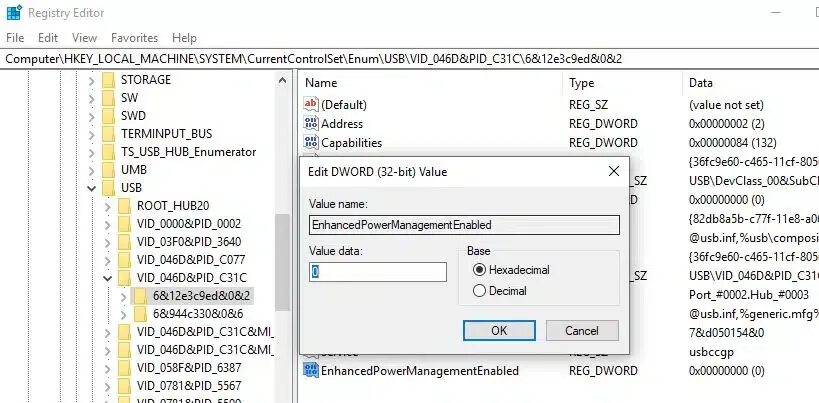Click the Value name field
This screenshot has height=403, width=819.
(x=464, y=225)
